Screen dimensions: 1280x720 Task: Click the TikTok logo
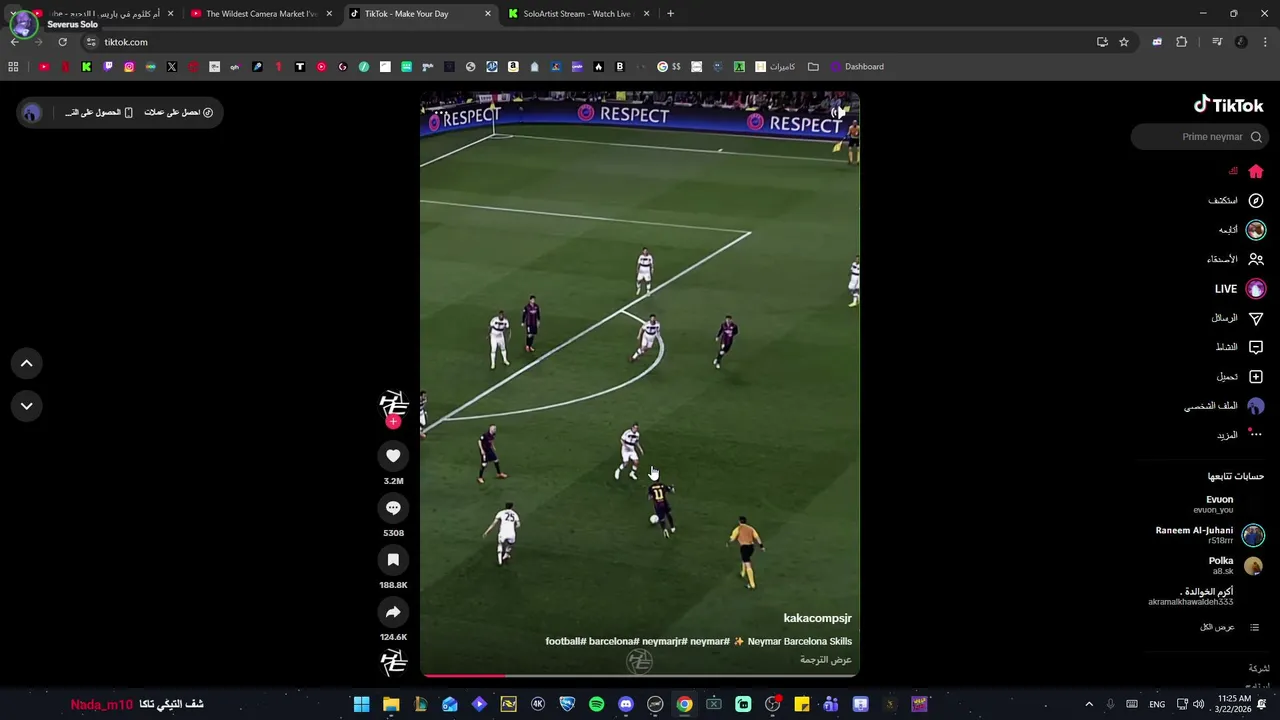click(x=1228, y=105)
